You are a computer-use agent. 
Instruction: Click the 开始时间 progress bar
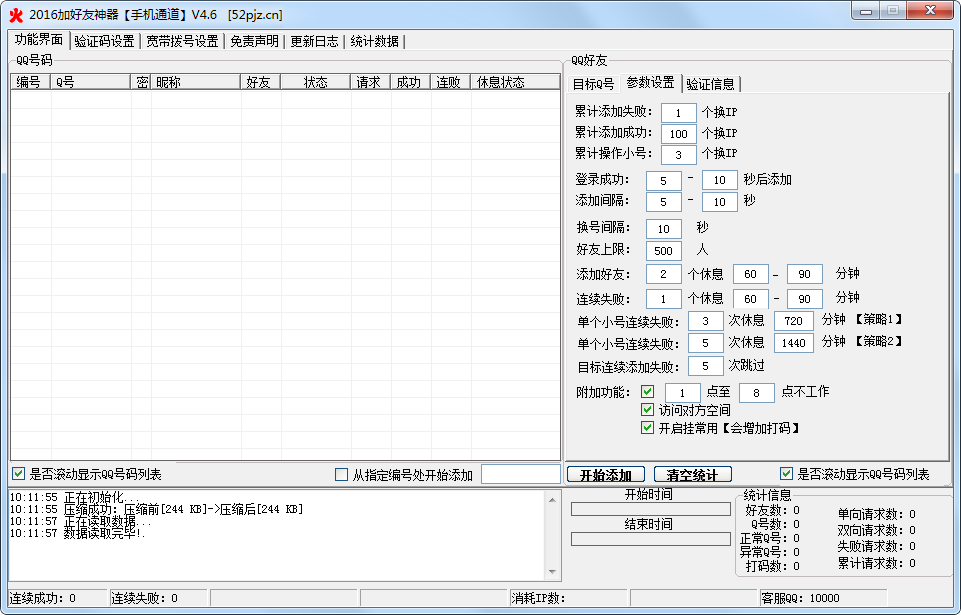point(650,509)
